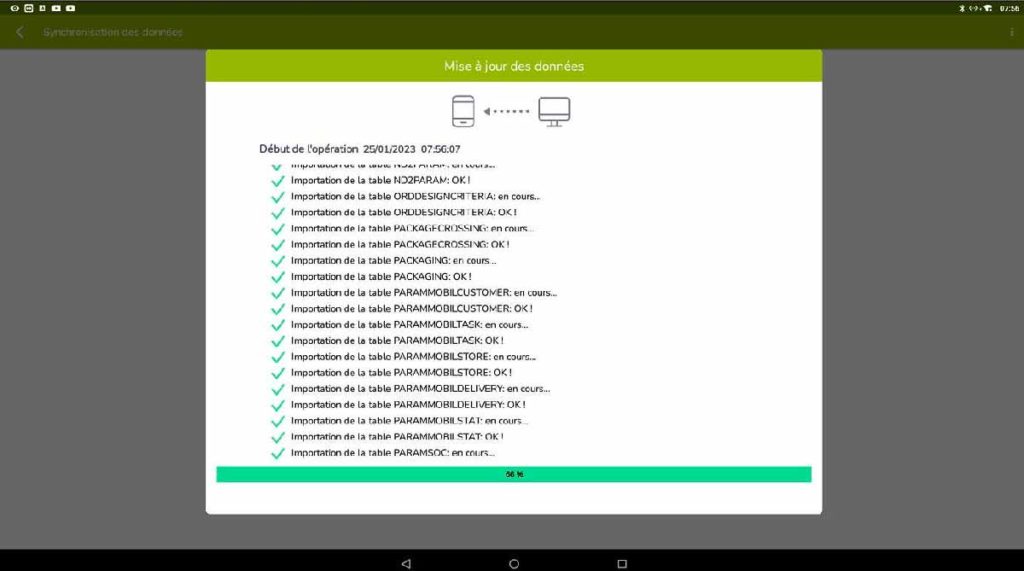Image resolution: width=1024 pixels, height=571 pixels.
Task: Click checkmark beside PARAMSOC: en cours
Action: [x=278, y=453]
